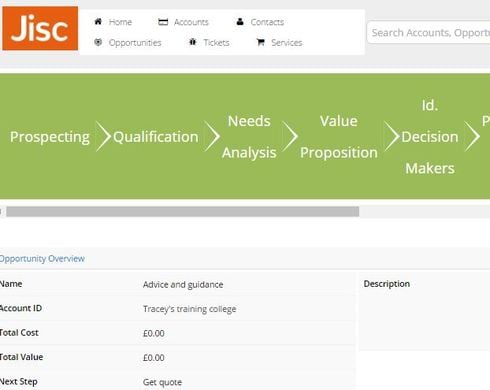Image resolution: width=490 pixels, height=390 pixels.
Task: Click the chevron after Value Proposition
Action: (392, 136)
